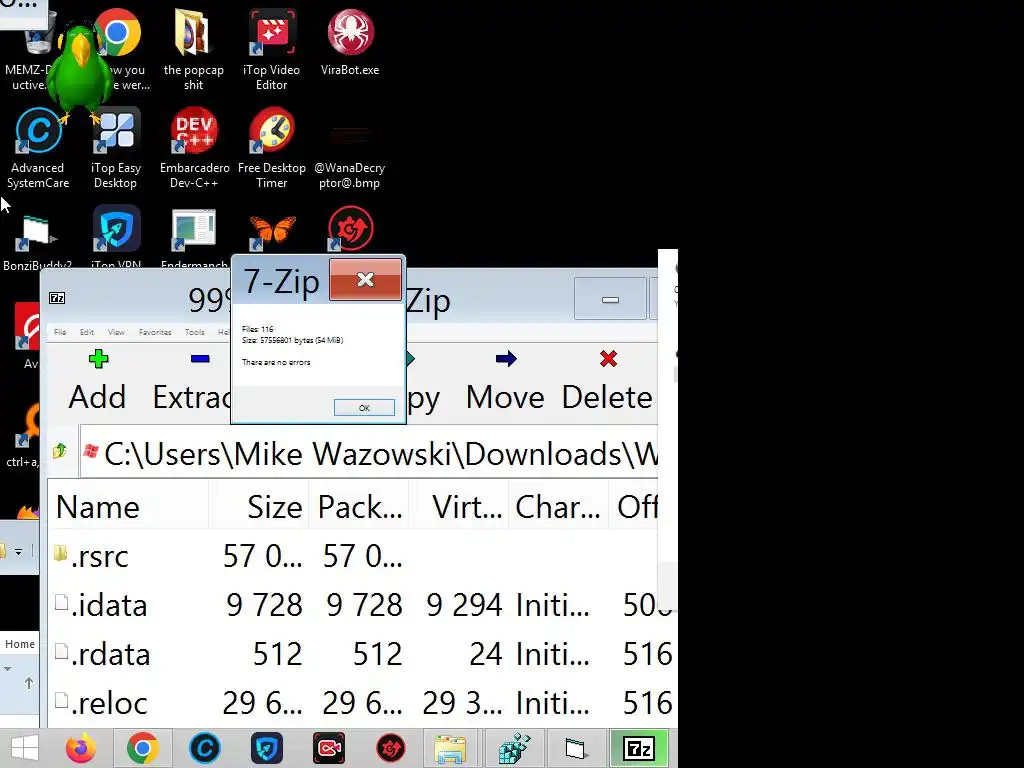The height and width of the screenshot is (768, 1024).
Task: Click the up arrow in the Explorer window
Action: click(x=29, y=683)
